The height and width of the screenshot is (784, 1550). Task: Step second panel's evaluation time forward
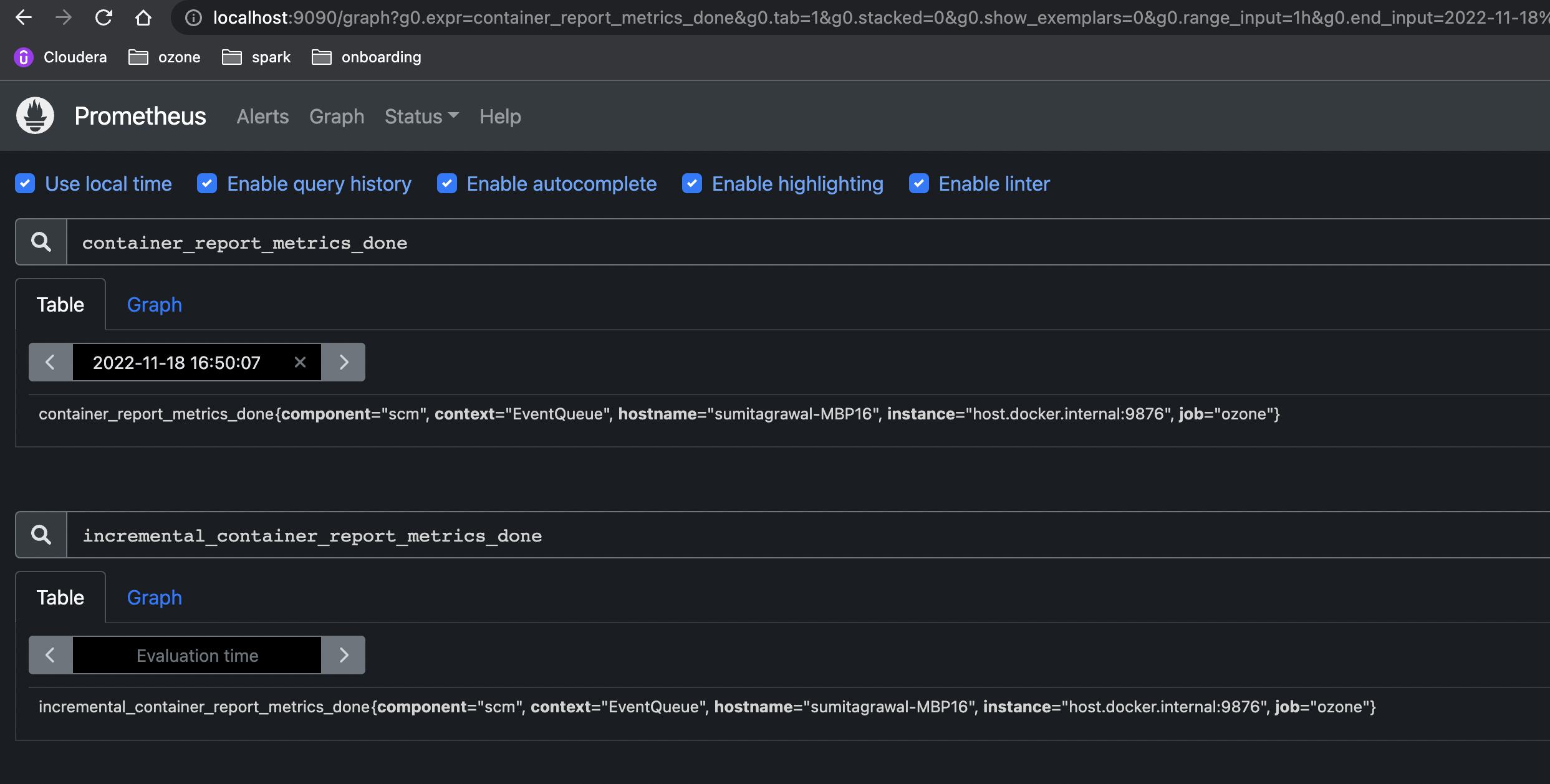pos(344,655)
